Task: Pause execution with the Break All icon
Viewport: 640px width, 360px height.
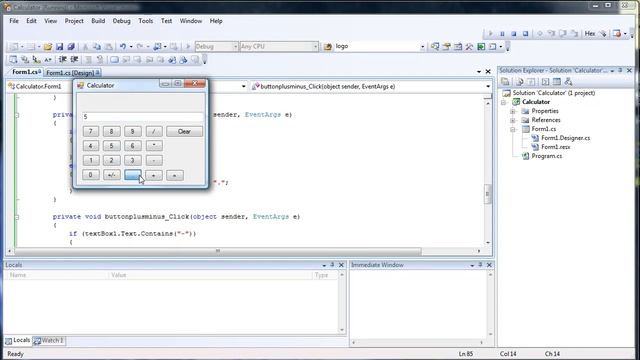Action: coord(502,33)
